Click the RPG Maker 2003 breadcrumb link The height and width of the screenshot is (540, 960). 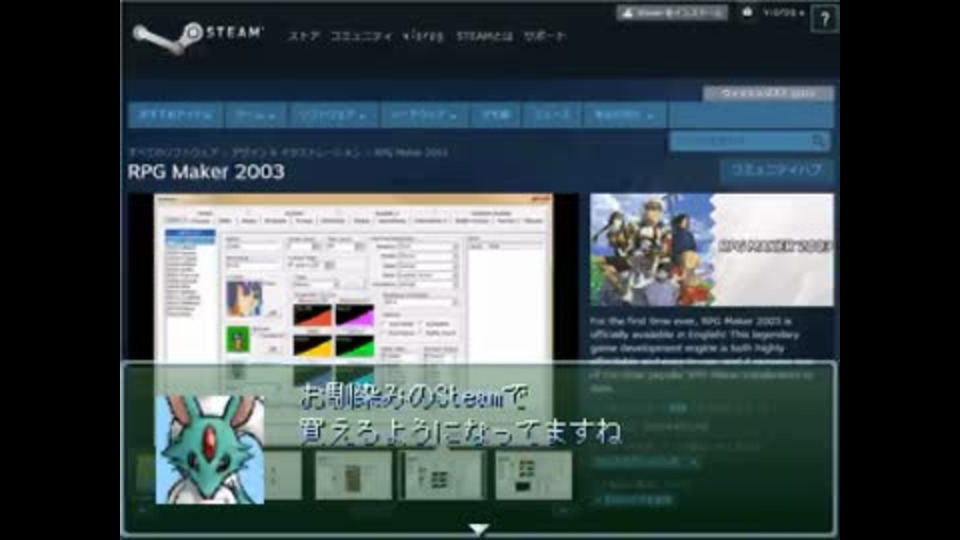(411, 152)
